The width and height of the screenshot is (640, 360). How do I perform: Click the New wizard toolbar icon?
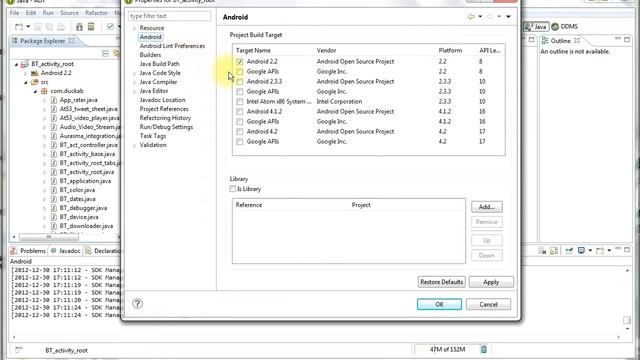[x=19, y=27]
